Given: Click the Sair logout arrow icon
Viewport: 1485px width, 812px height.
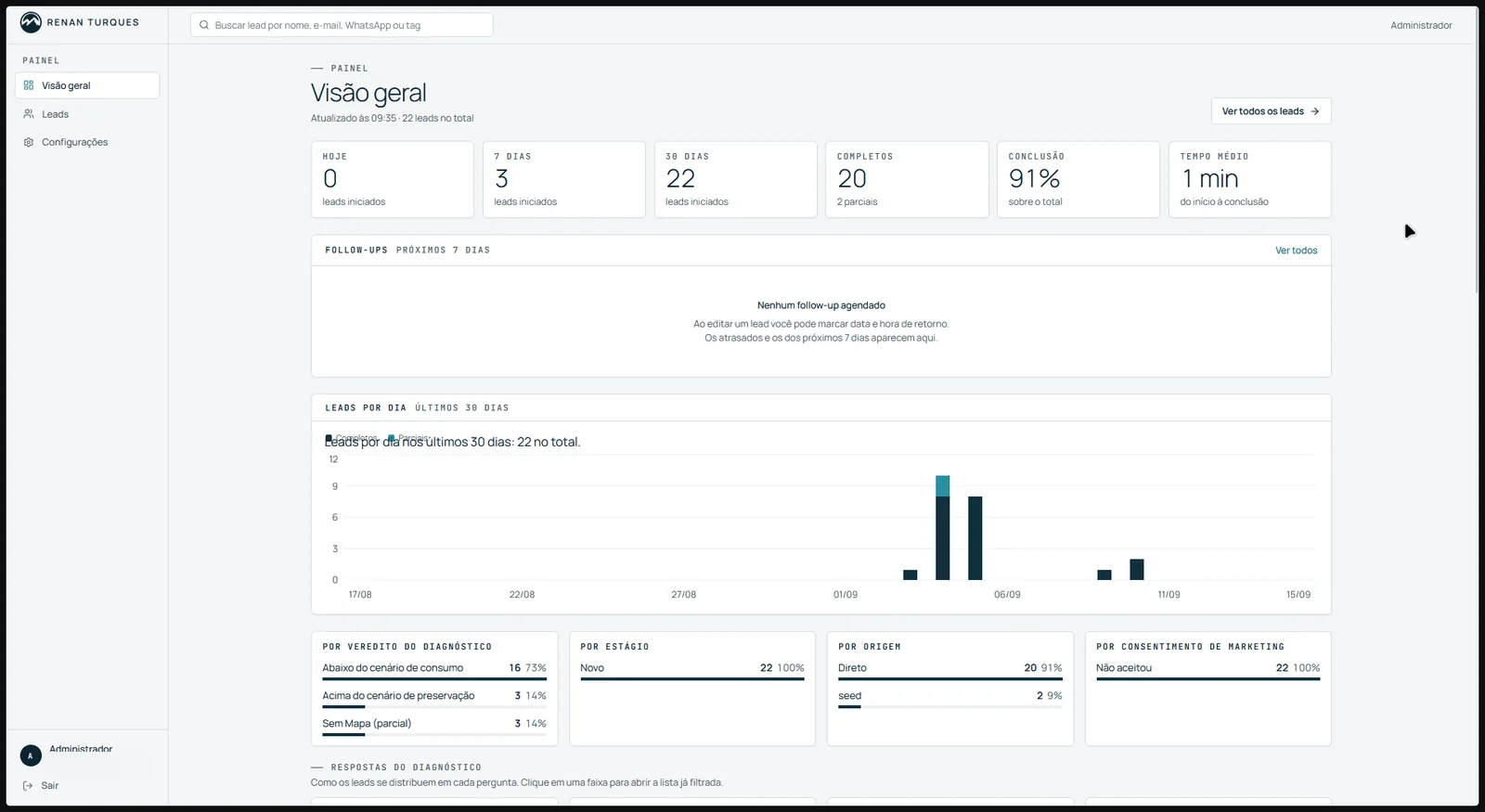Looking at the screenshot, I should coord(28,785).
